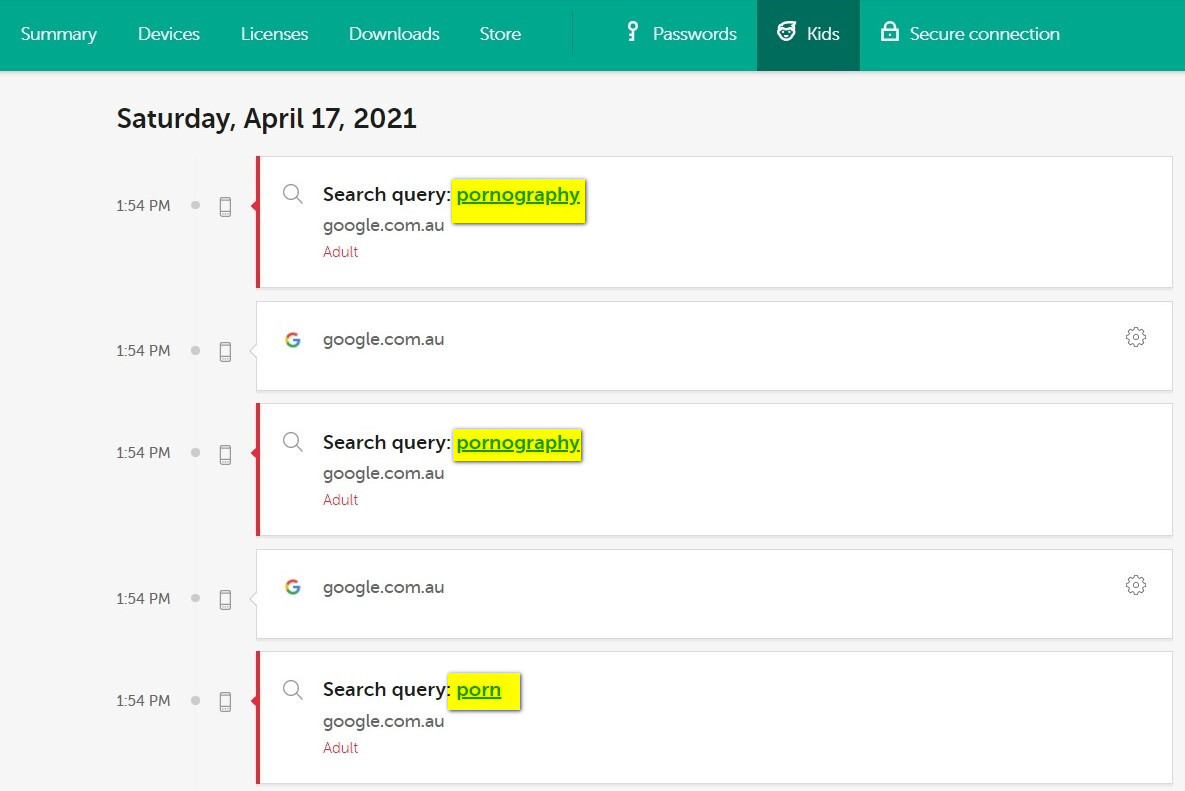
Task: Open the second "pornography" search query link
Action: 518,443
